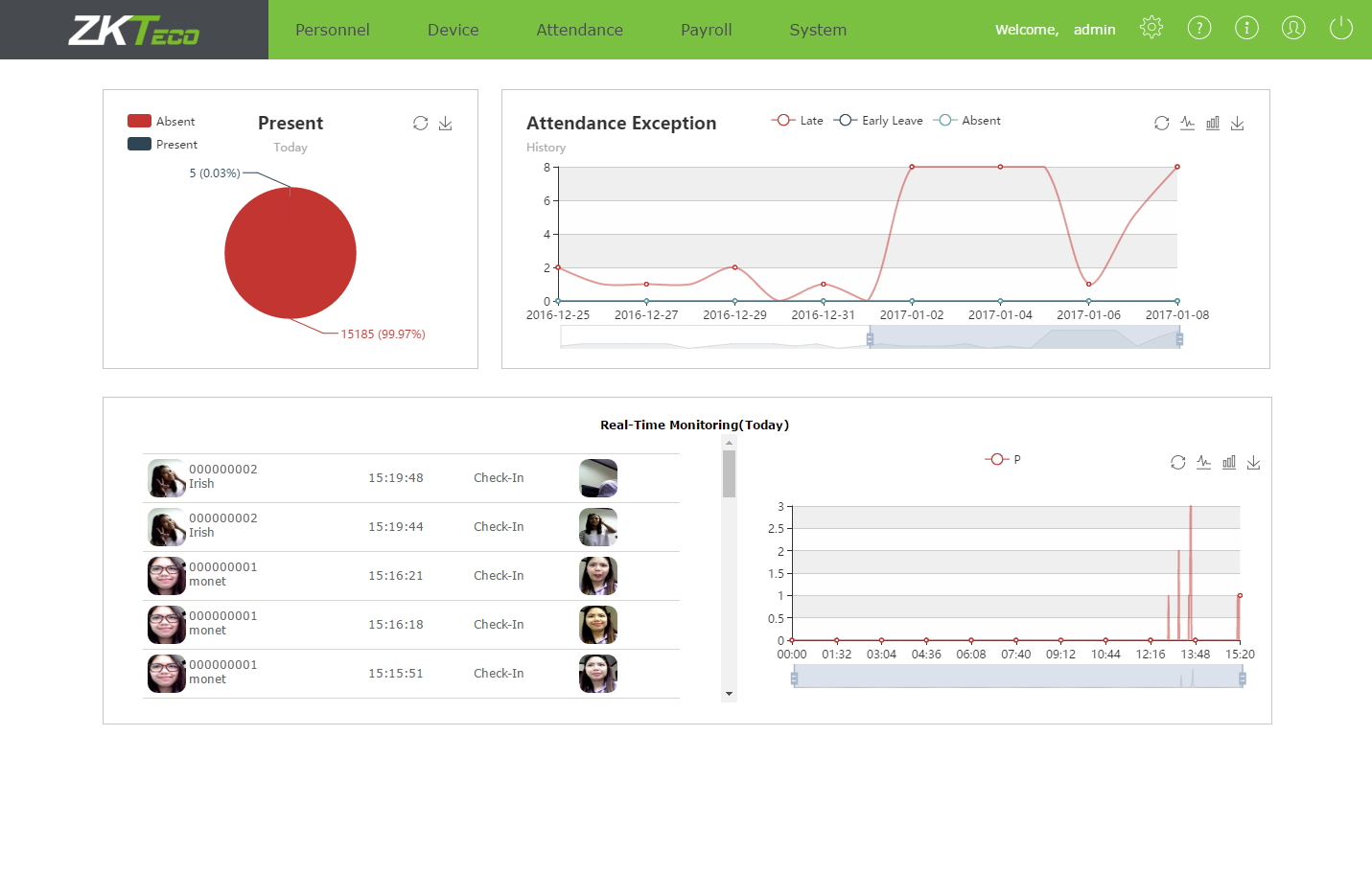Viewport: 1372px width, 874px height.
Task: Open the Personnel menu
Action: (x=332, y=30)
